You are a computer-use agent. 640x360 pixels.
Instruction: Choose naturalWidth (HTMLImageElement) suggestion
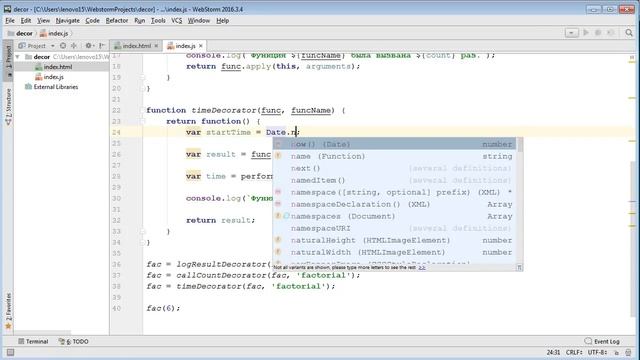pos(394,252)
